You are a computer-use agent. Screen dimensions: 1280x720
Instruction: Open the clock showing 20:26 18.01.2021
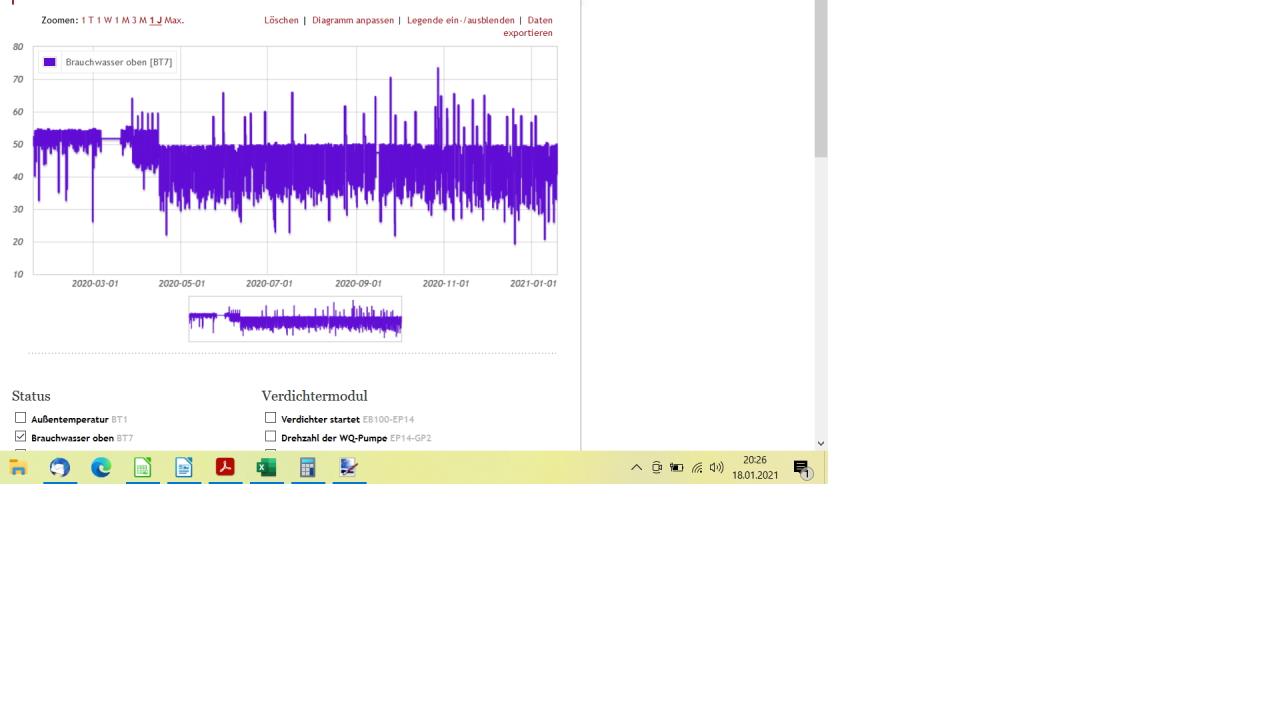point(755,468)
